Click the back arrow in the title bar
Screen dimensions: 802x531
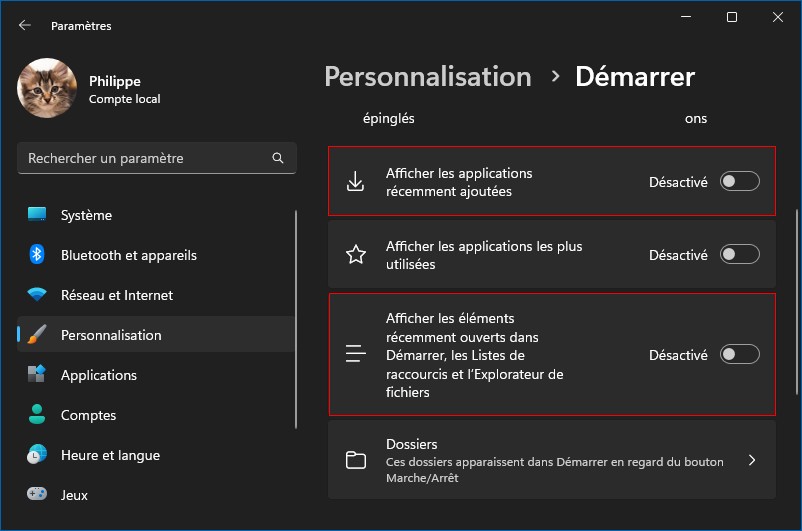(25, 25)
